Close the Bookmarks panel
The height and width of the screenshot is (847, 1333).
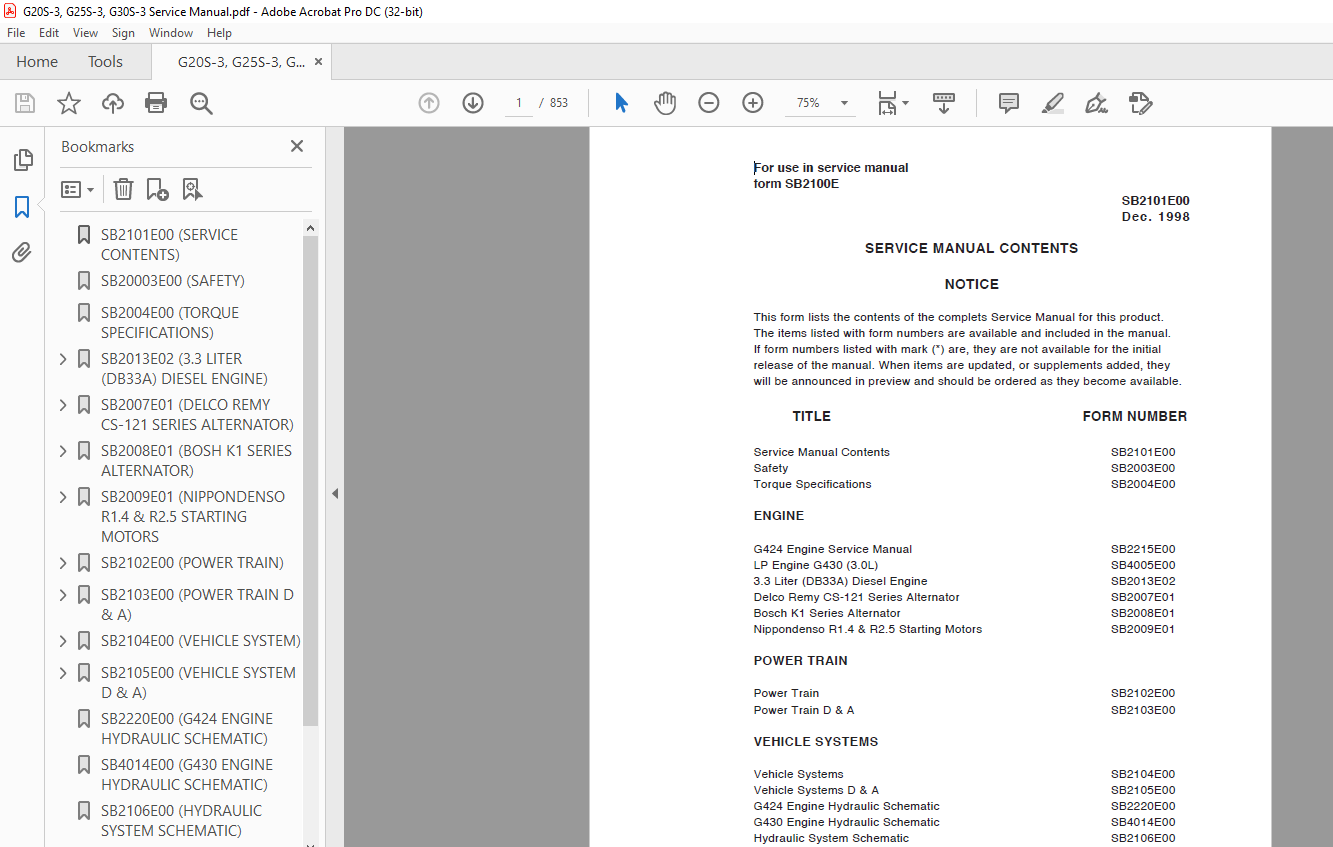[x=297, y=146]
